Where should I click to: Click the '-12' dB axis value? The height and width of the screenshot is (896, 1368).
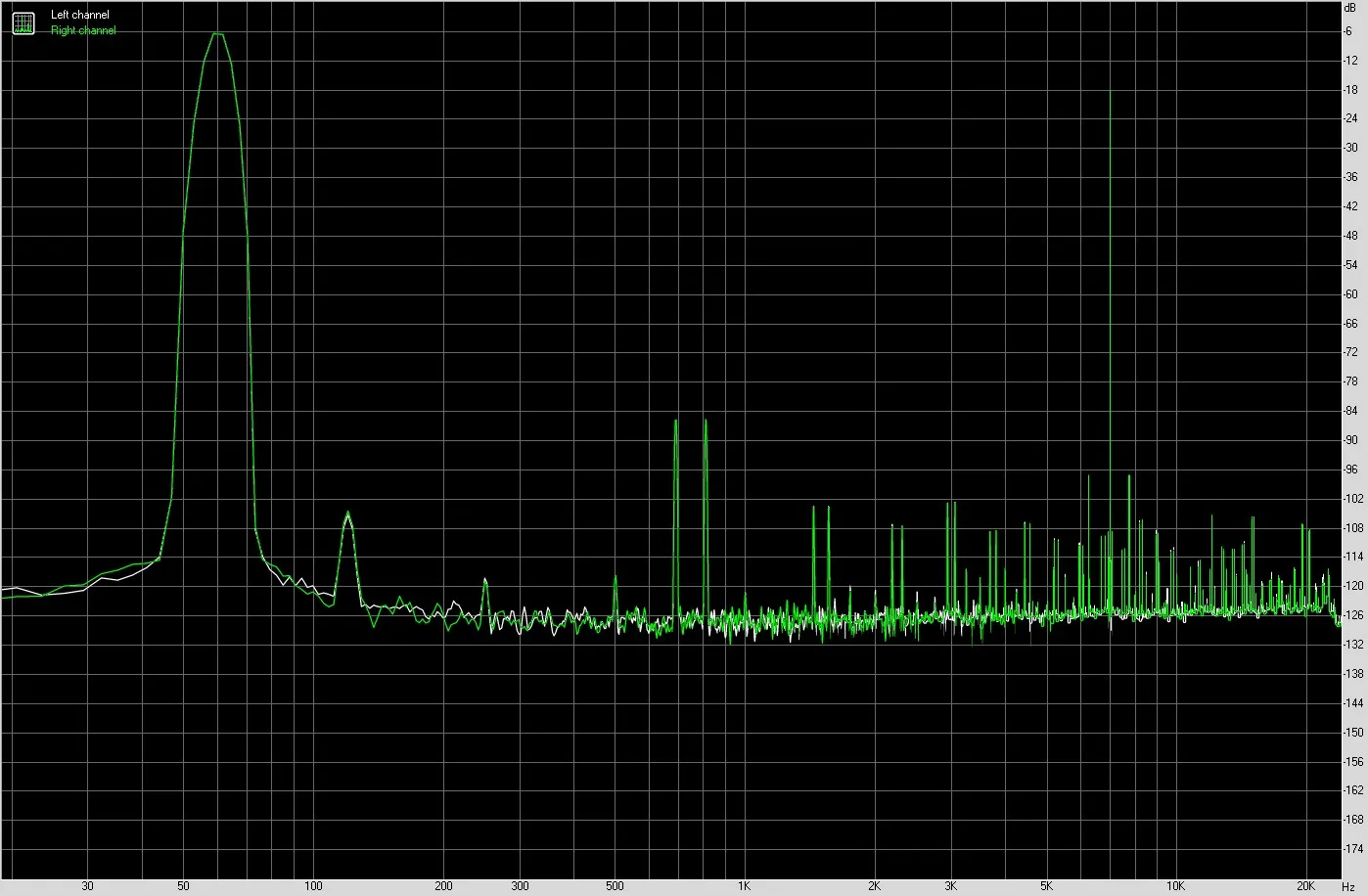click(1351, 61)
